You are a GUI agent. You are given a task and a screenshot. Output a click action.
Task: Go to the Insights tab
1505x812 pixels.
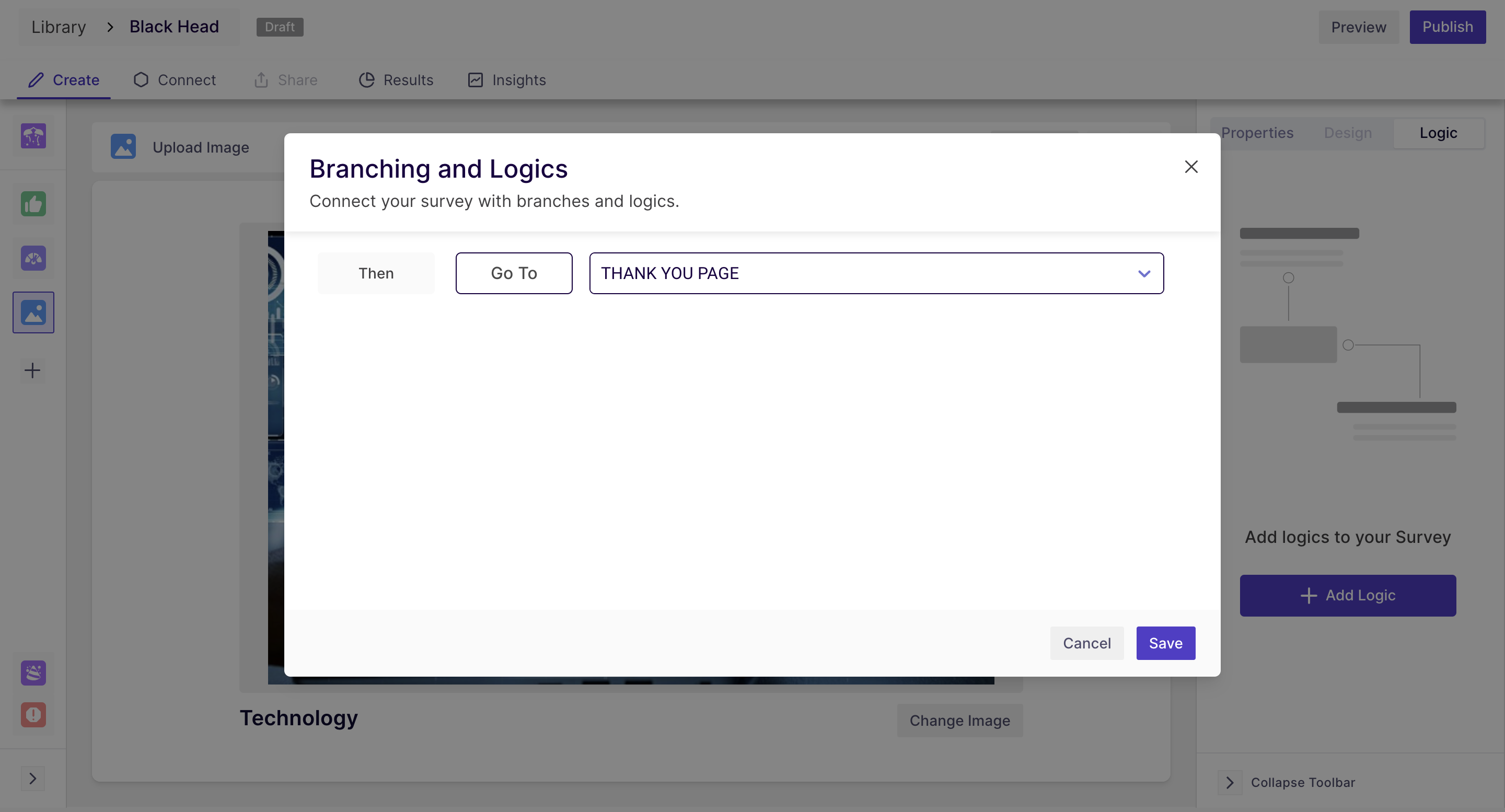pos(507,80)
